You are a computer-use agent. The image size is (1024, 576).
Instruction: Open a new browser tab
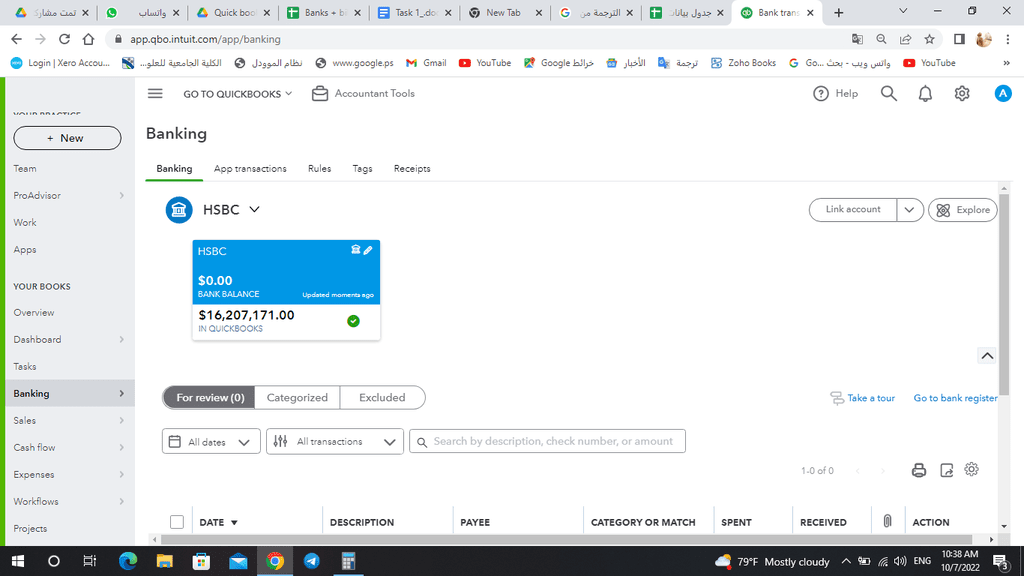pos(839,12)
